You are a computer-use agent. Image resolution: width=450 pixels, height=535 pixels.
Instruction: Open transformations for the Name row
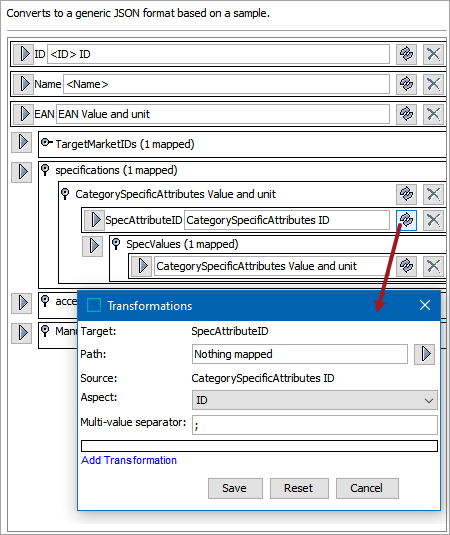click(406, 84)
